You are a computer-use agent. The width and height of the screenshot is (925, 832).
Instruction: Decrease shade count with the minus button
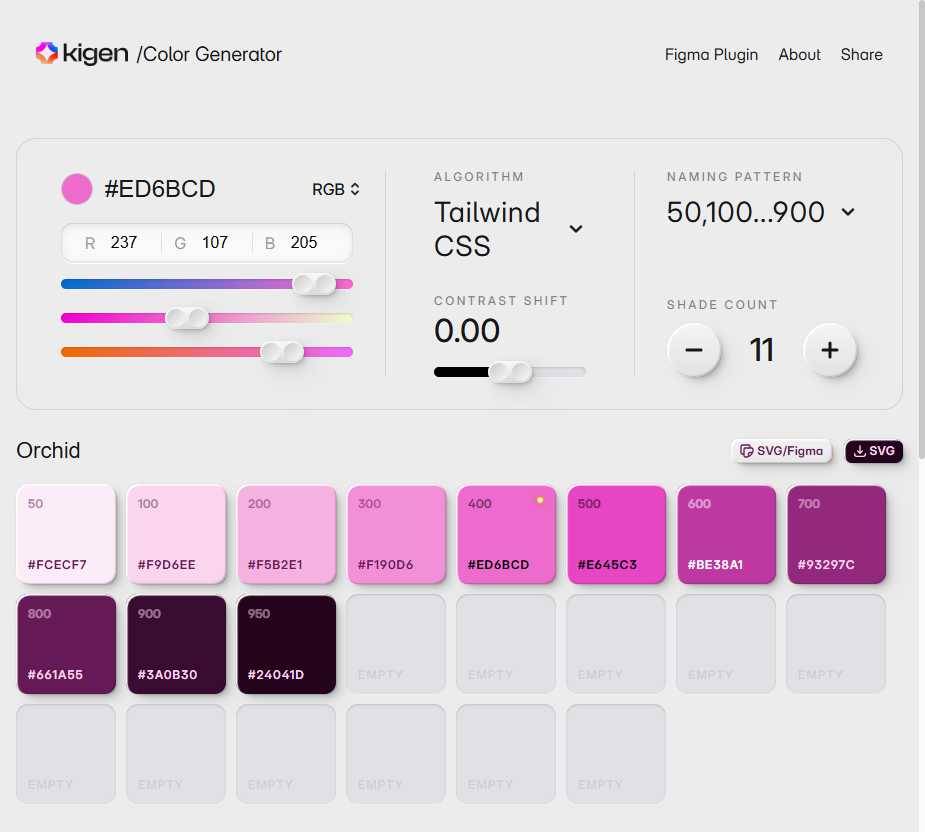tap(694, 350)
